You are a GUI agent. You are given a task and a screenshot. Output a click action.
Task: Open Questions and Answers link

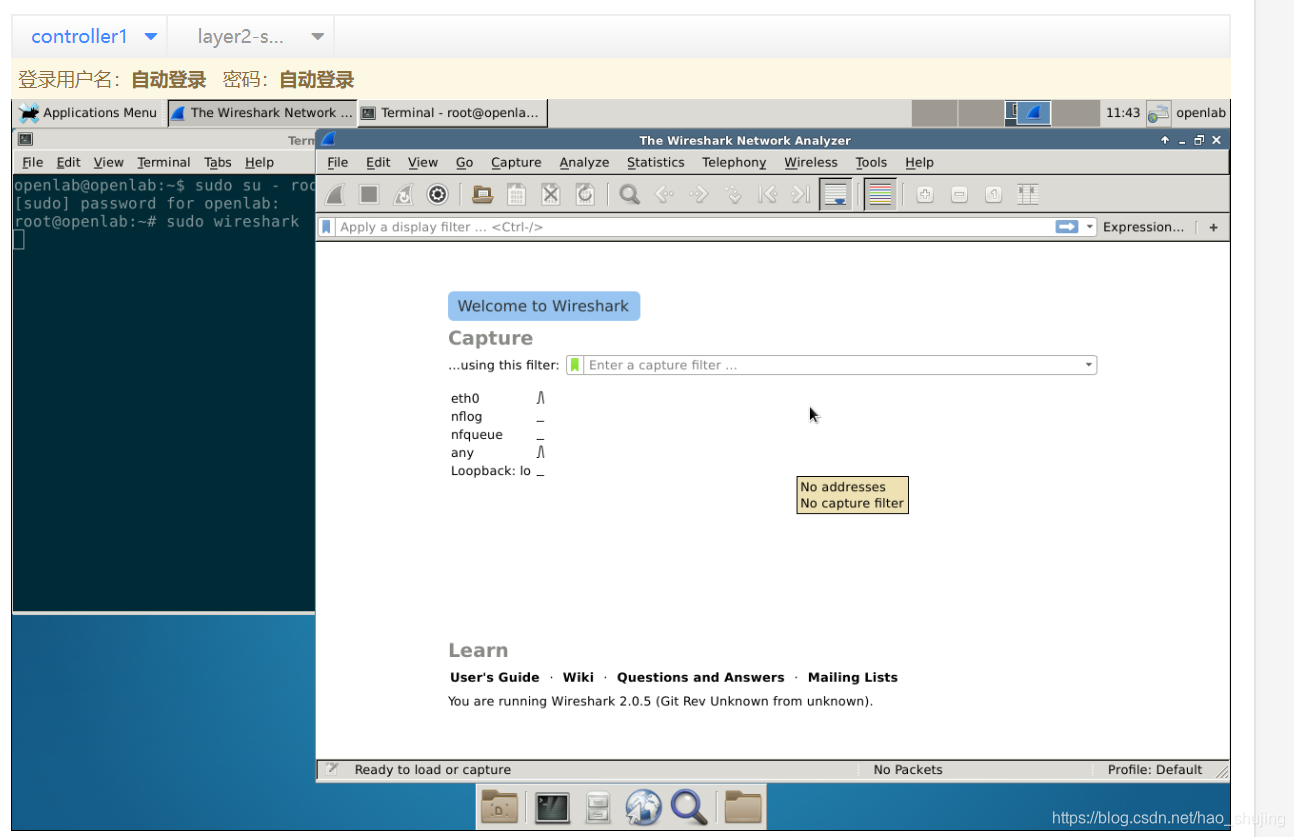tap(701, 677)
